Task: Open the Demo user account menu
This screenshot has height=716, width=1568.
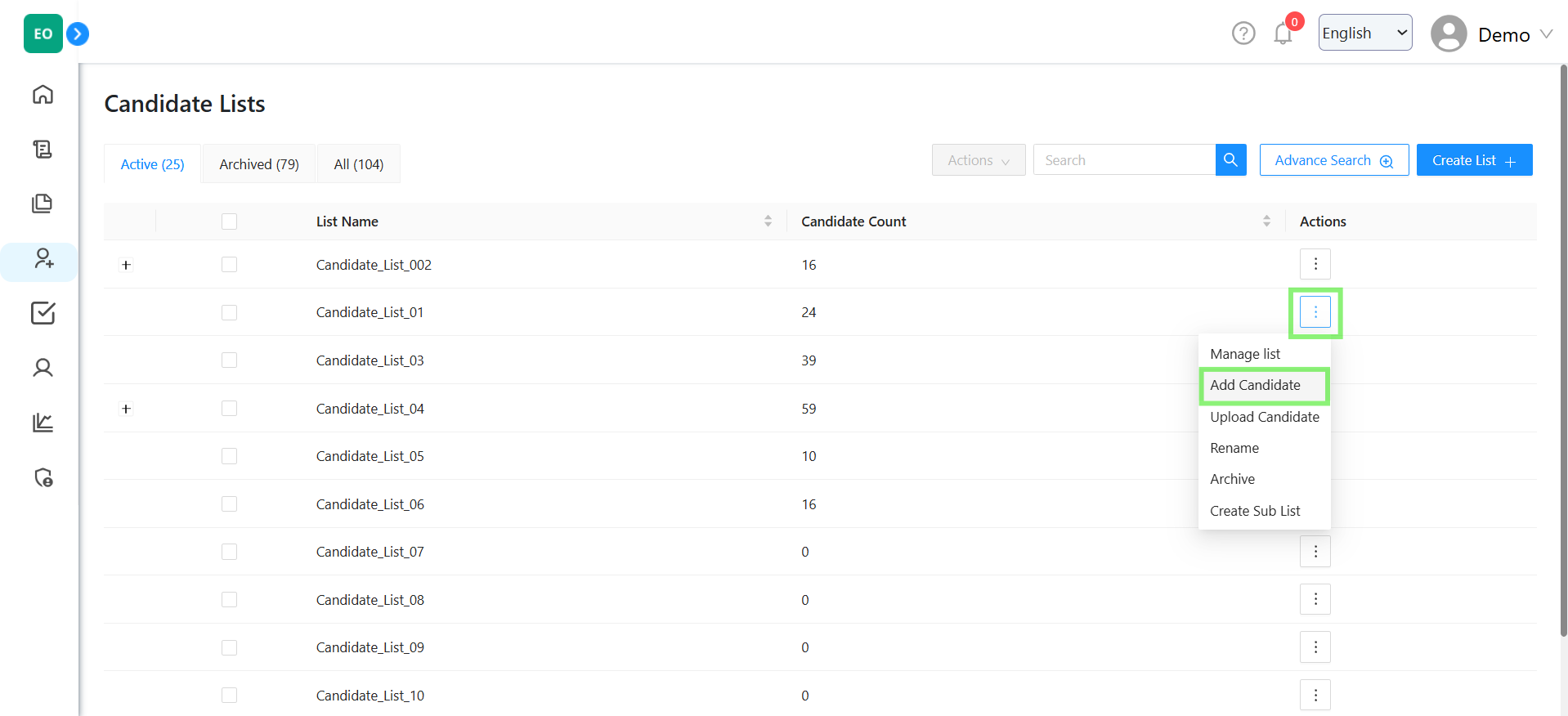Action: click(x=1491, y=34)
